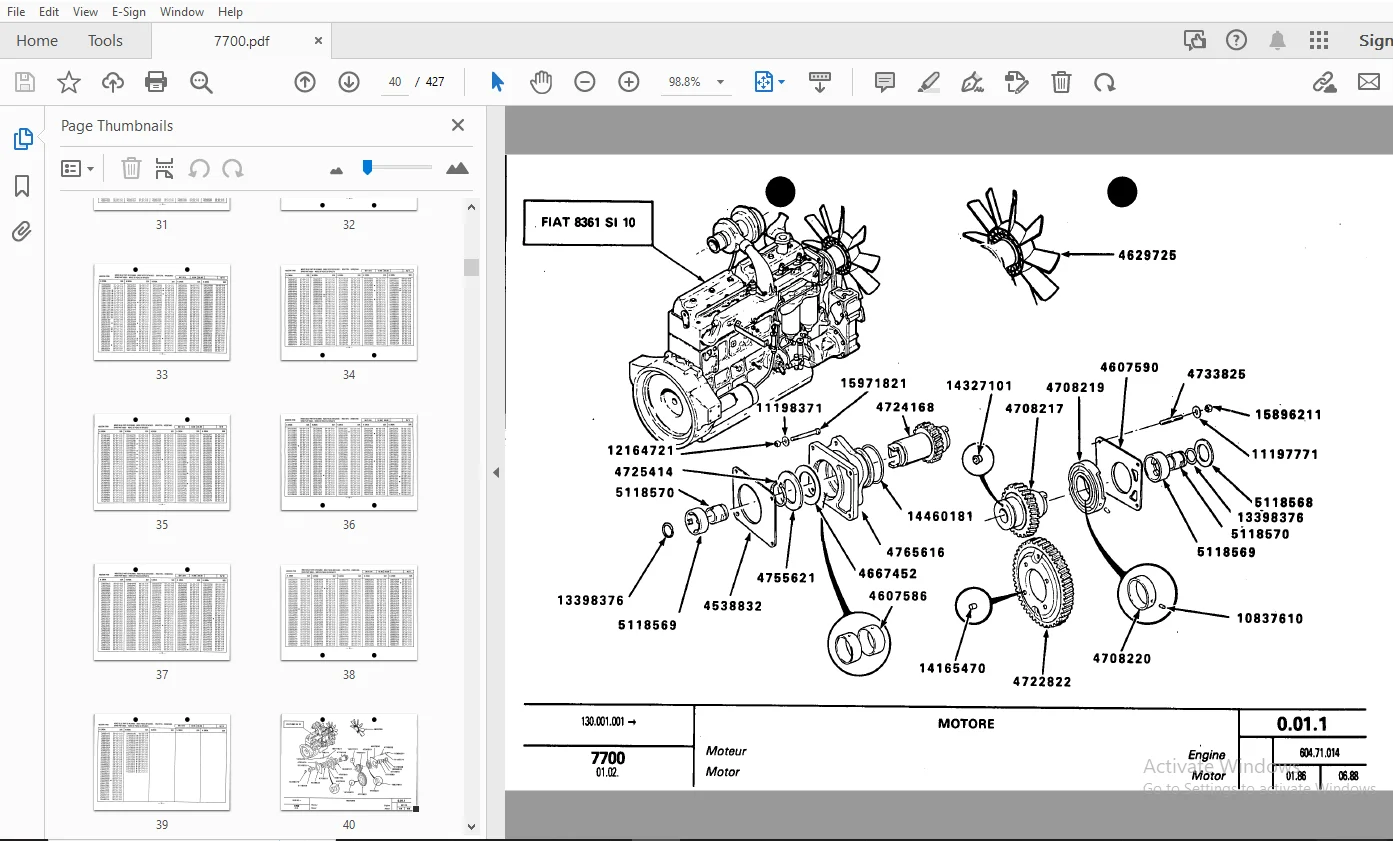The height and width of the screenshot is (841, 1393).
Task: Switch to the Tools tab
Action: [105, 41]
